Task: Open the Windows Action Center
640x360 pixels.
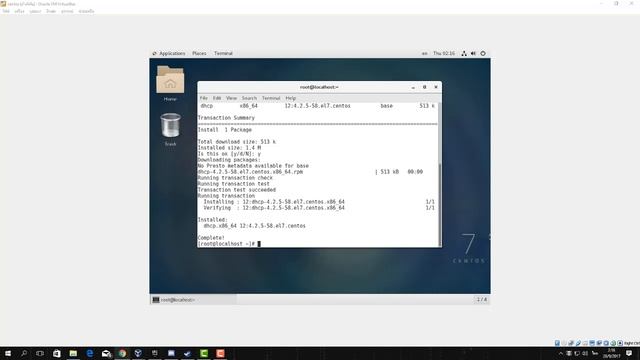Action: [x=629, y=353]
